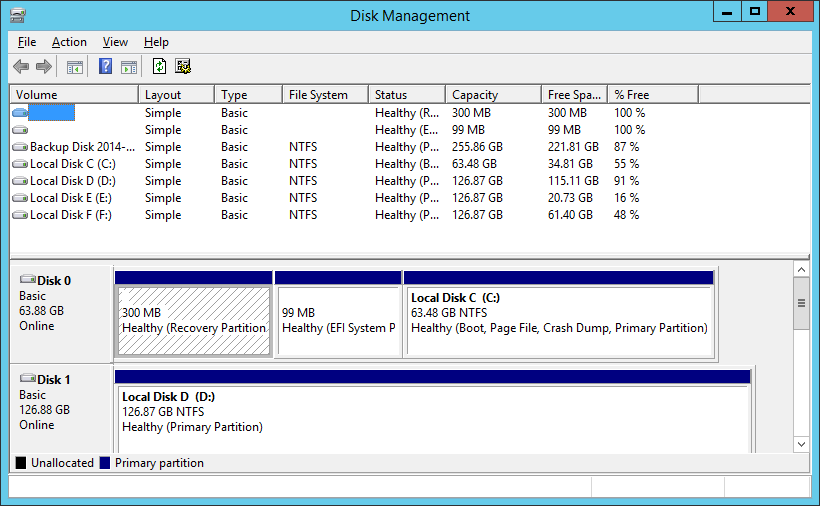Screen dimensions: 820x506
Task: Click the green Refresh toolbar icon
Action: click(x=159, y=67)
